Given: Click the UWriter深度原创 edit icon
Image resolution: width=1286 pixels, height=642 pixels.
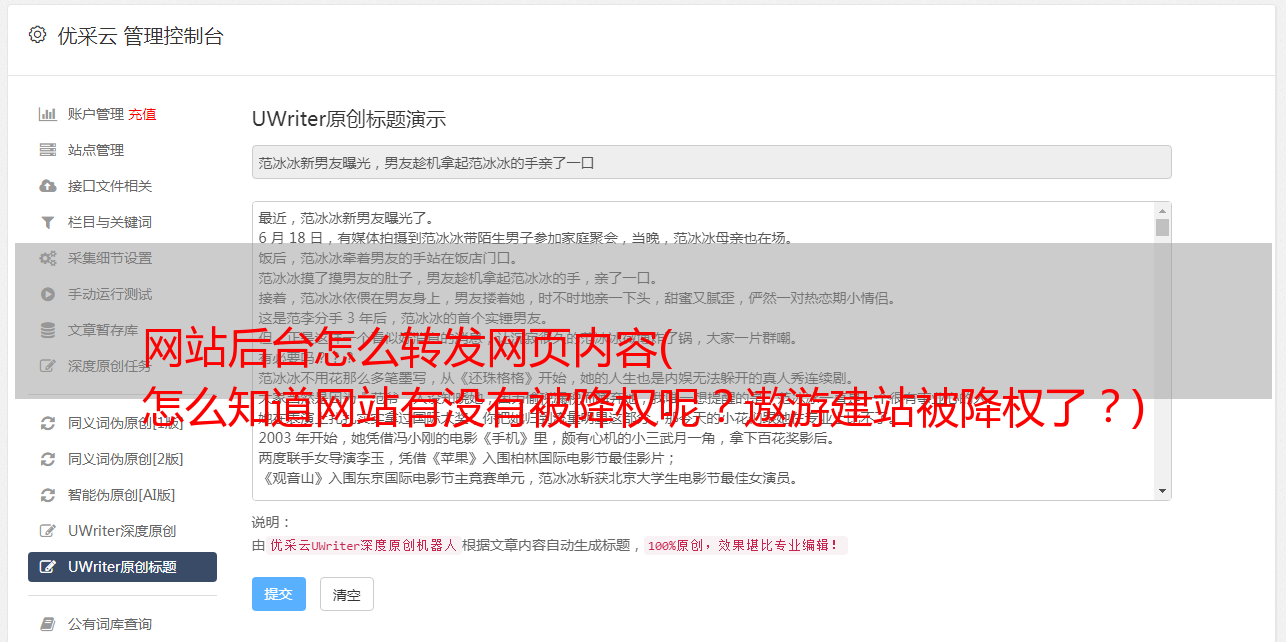Looking at the screenshot, I should tap(47, 531).
